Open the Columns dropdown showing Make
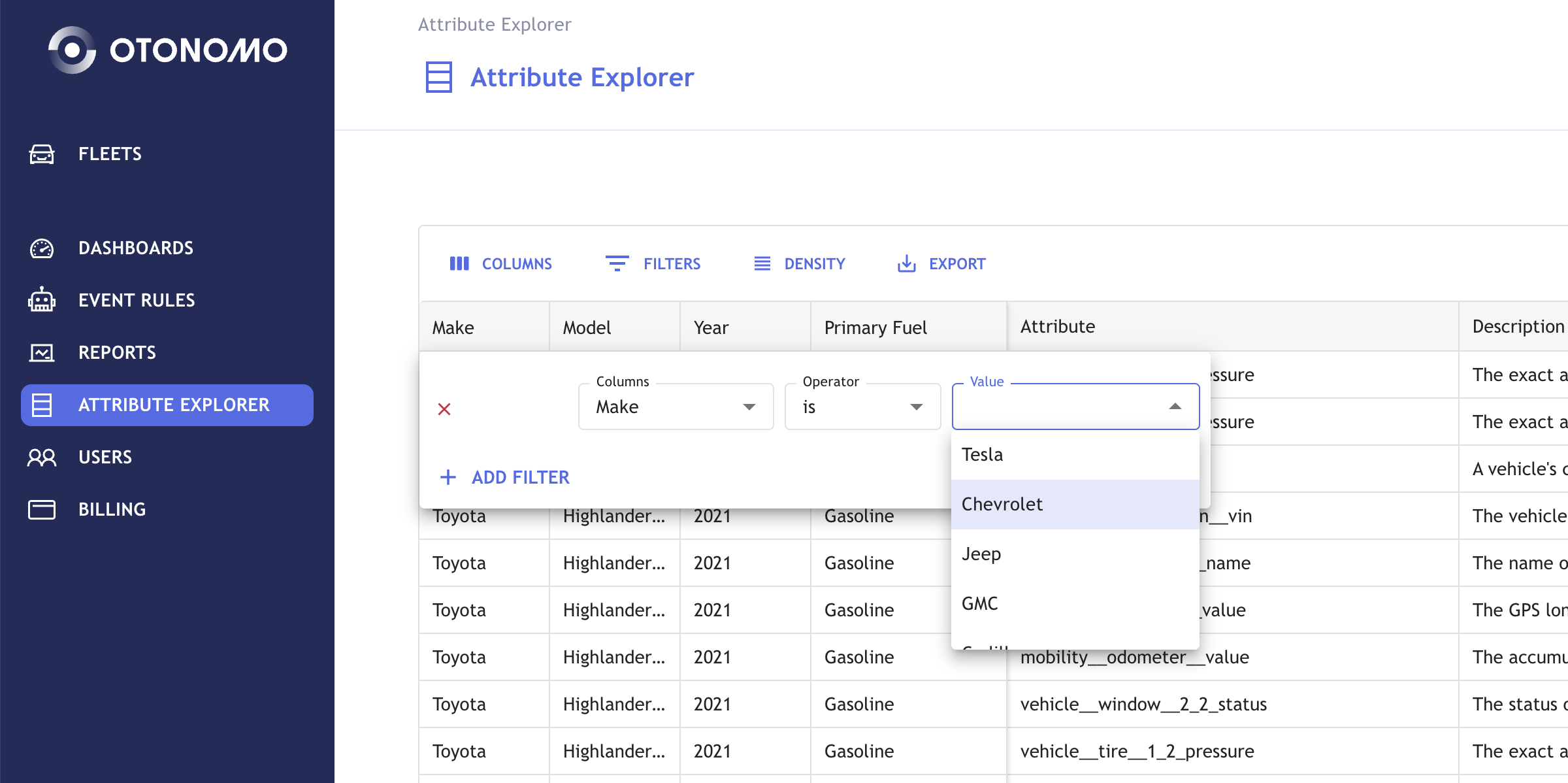The width and height of the screenshot is (1568, 783). coord(676,407)
